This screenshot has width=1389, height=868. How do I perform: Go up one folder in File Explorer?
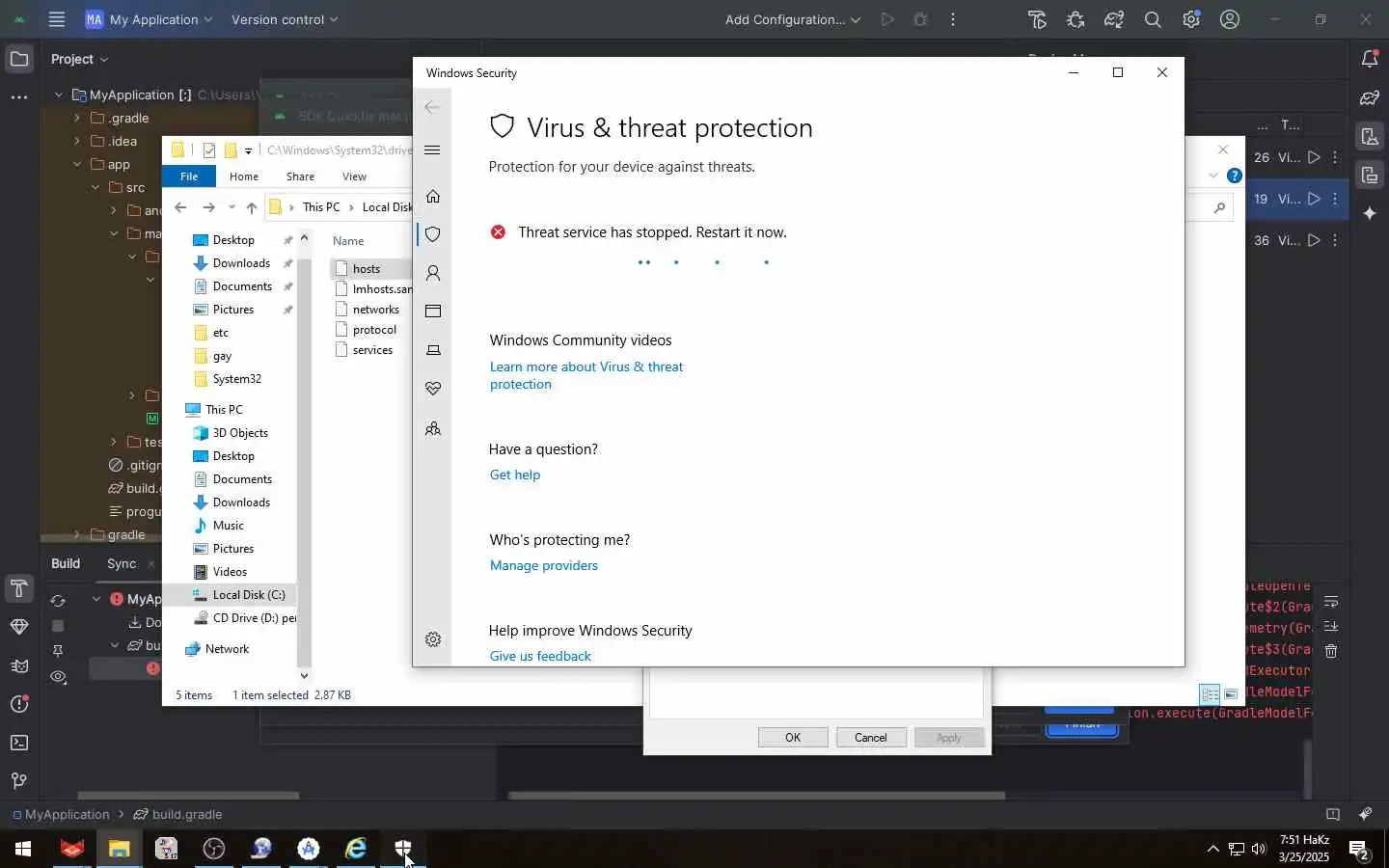coord(252,207)
